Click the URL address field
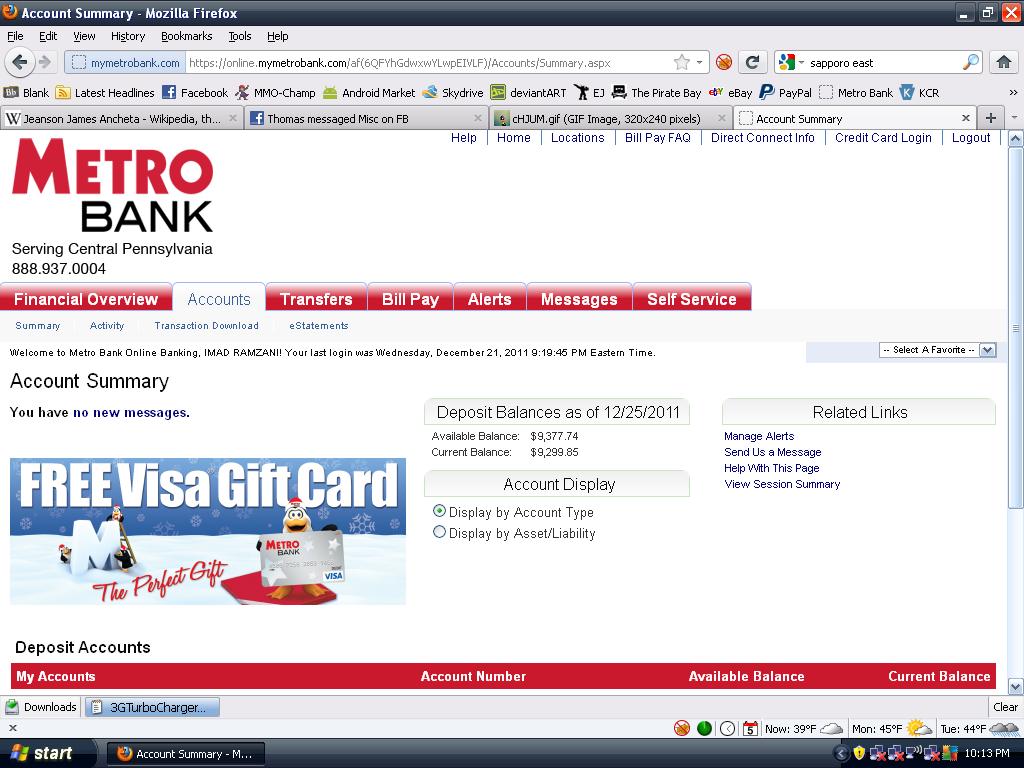This screenshot has height=768, width=1024. pos(430,63)
